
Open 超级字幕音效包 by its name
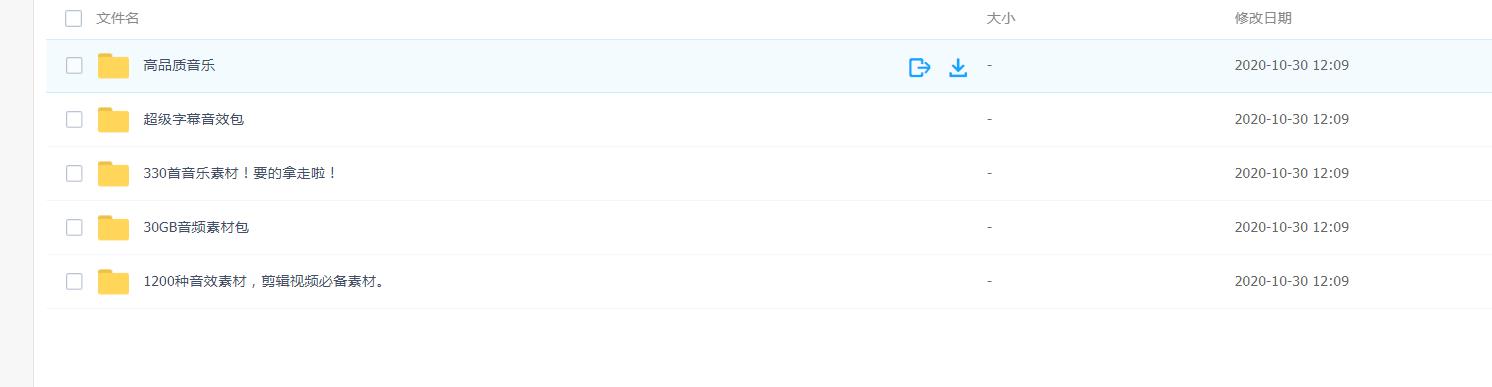click(194, 120)
